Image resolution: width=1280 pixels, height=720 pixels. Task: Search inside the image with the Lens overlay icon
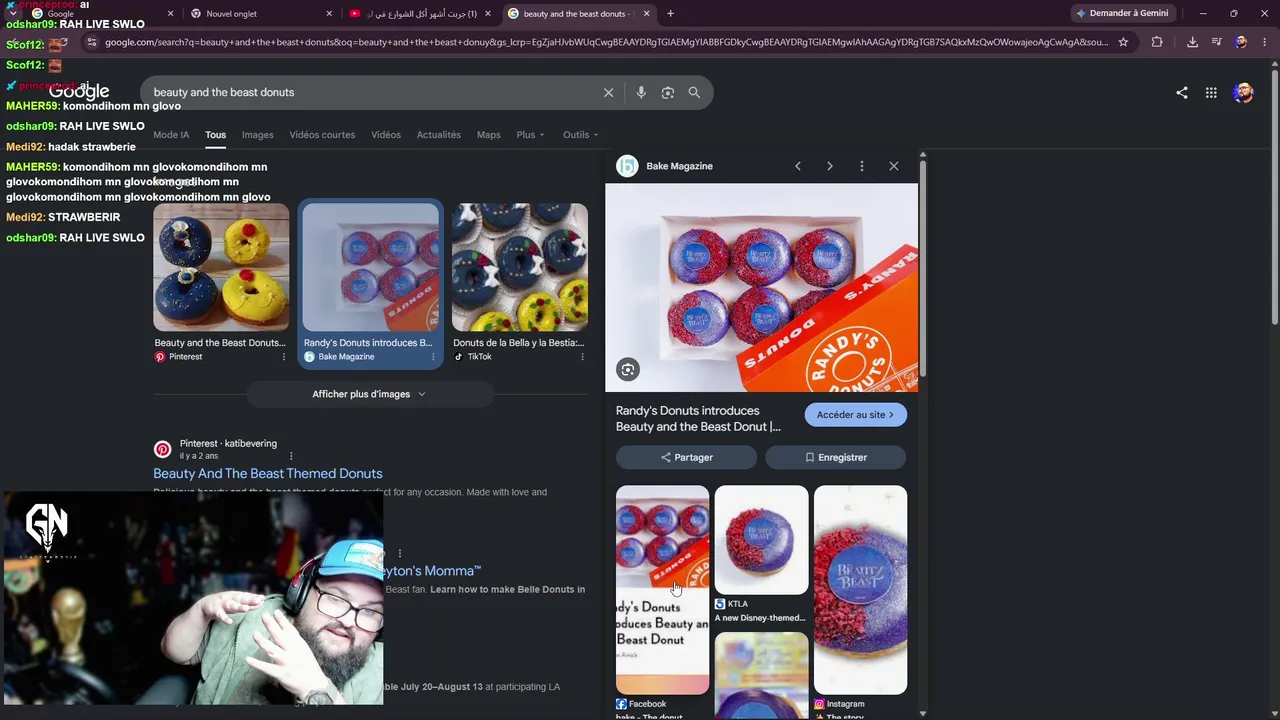(628, 370)
